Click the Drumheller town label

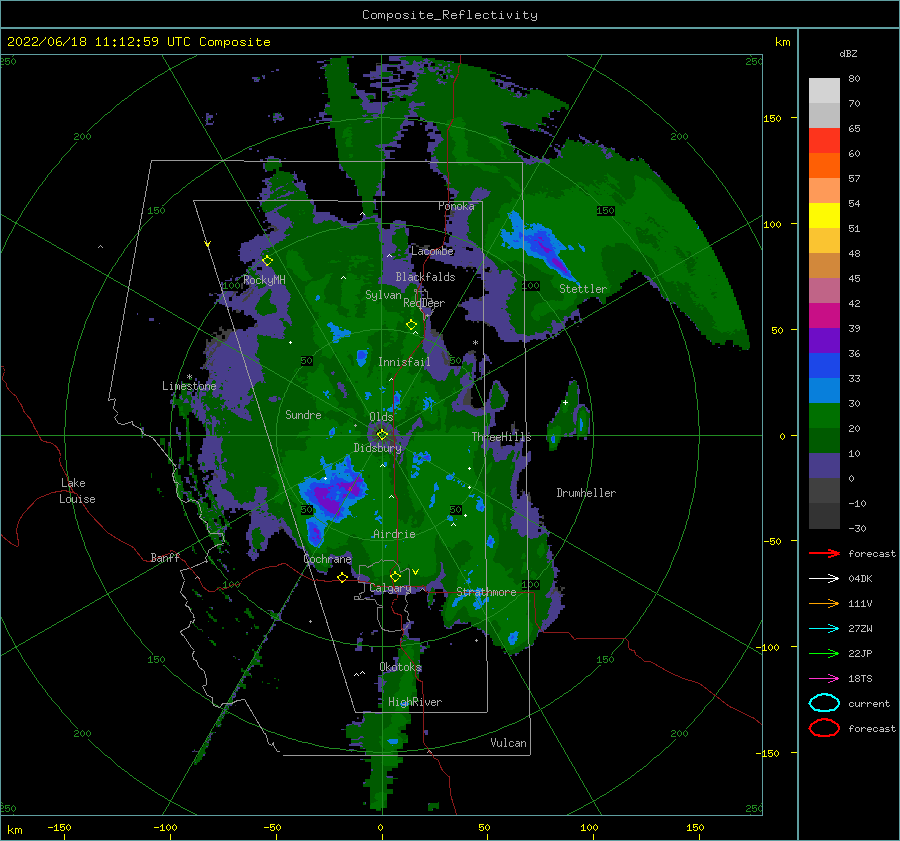[x=586, y=493]
